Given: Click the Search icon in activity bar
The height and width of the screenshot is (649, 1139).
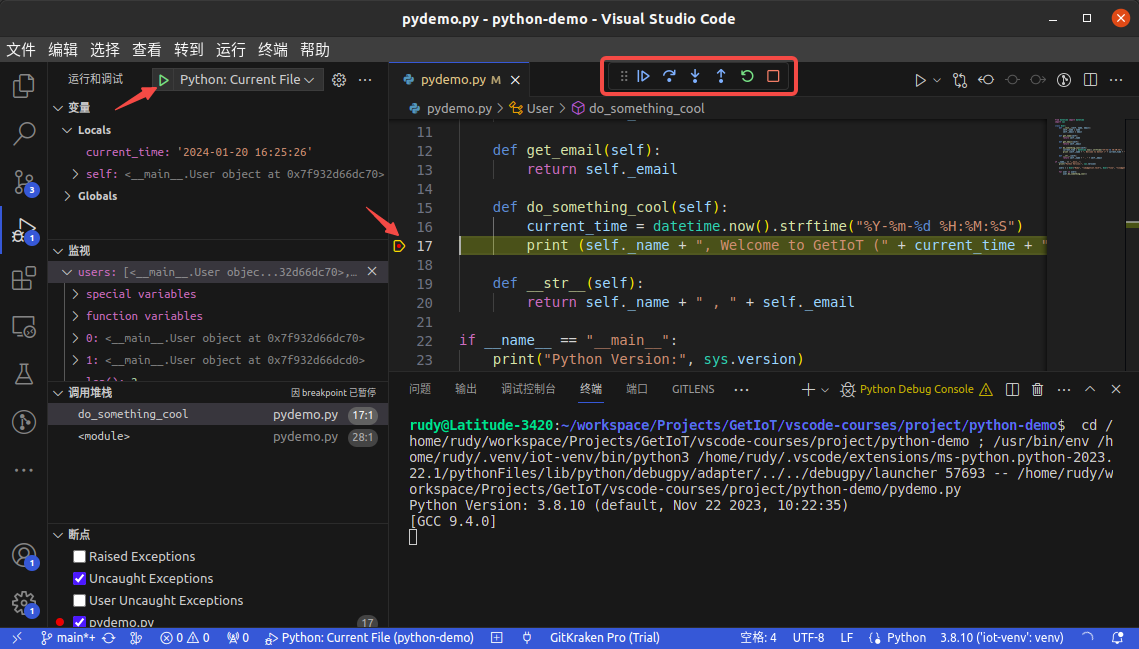Looking at the screenshot, I should click(23, 133).
